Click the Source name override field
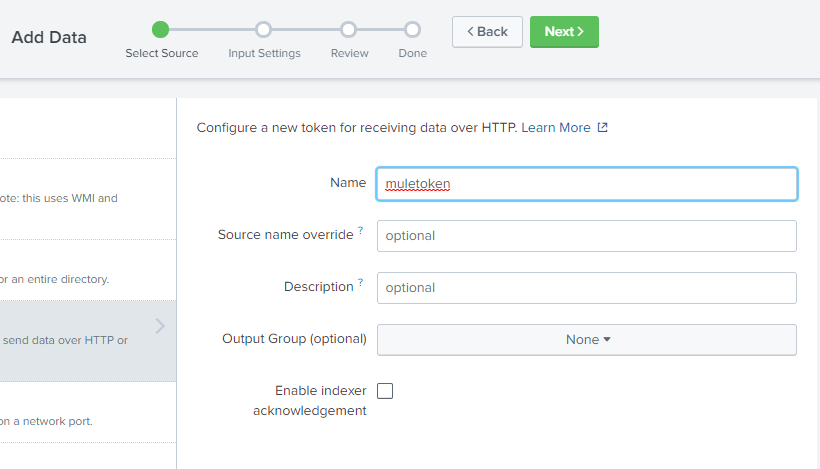Screen dimensions: 820x469 coord(586,236)
